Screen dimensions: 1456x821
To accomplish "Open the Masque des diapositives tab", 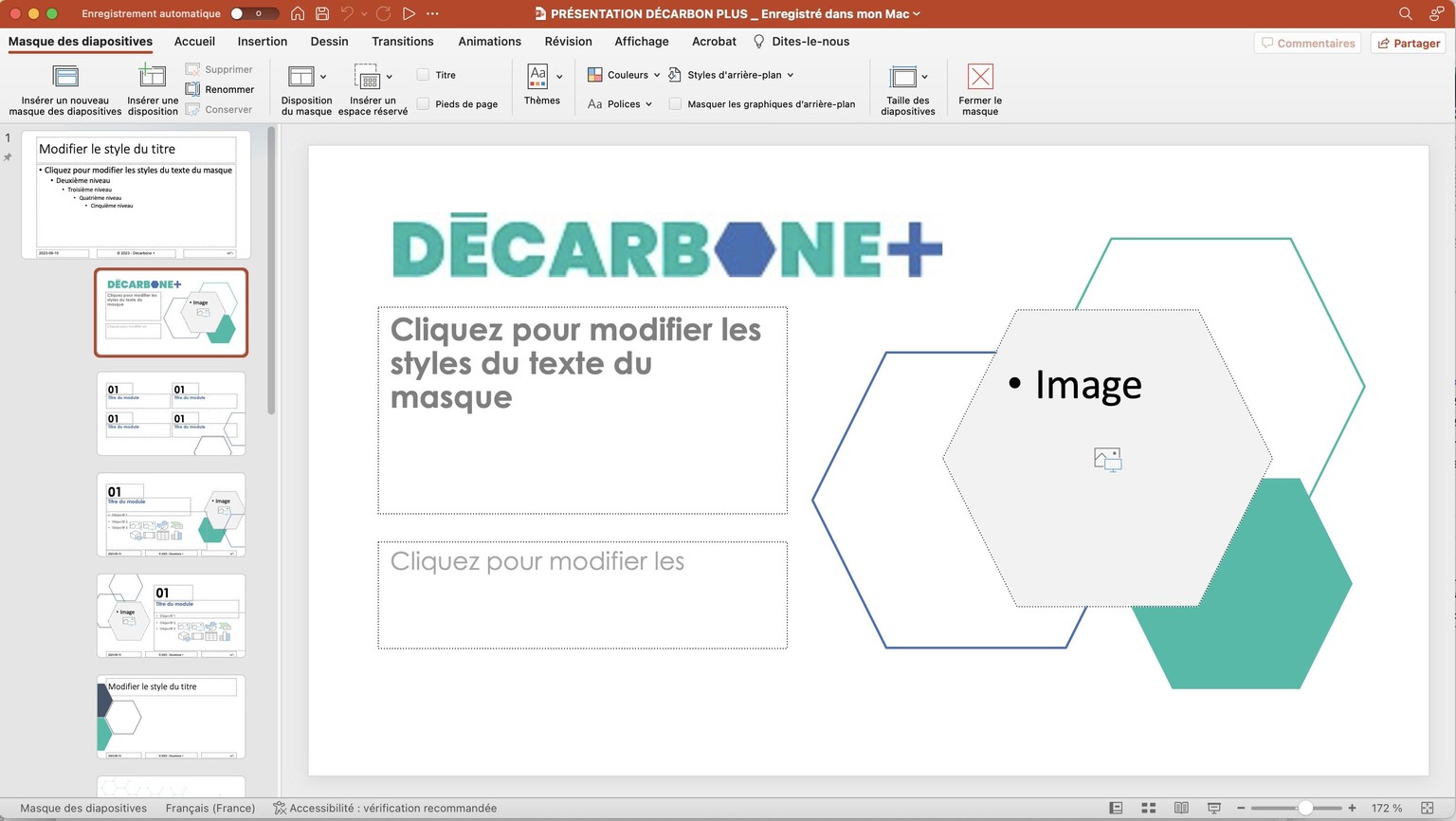I will tap(81, 42).
